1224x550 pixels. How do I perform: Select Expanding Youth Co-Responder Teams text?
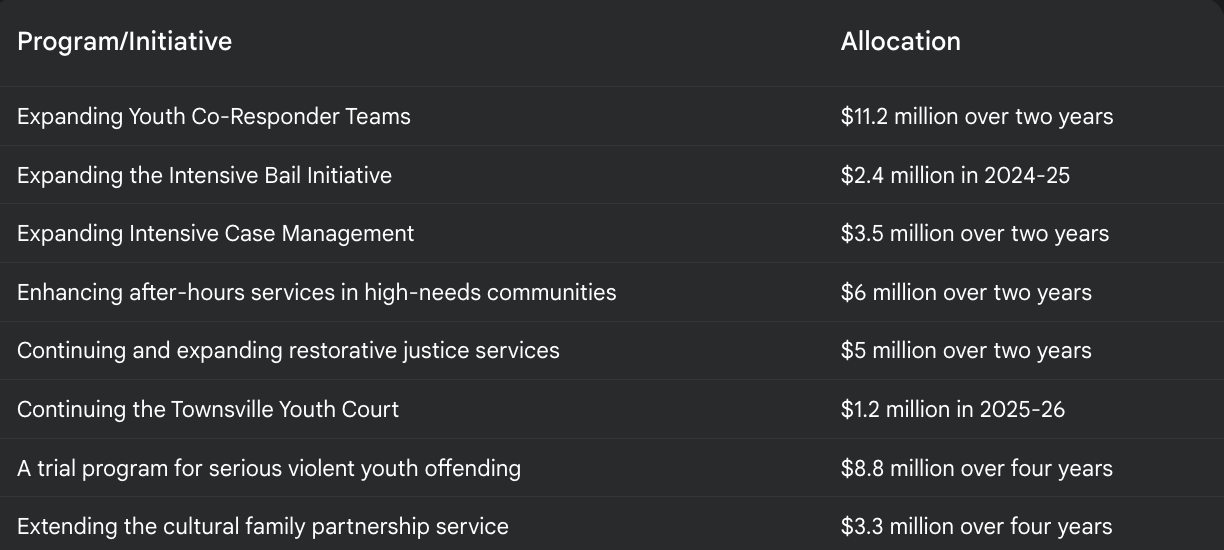(x=214, y=116)
